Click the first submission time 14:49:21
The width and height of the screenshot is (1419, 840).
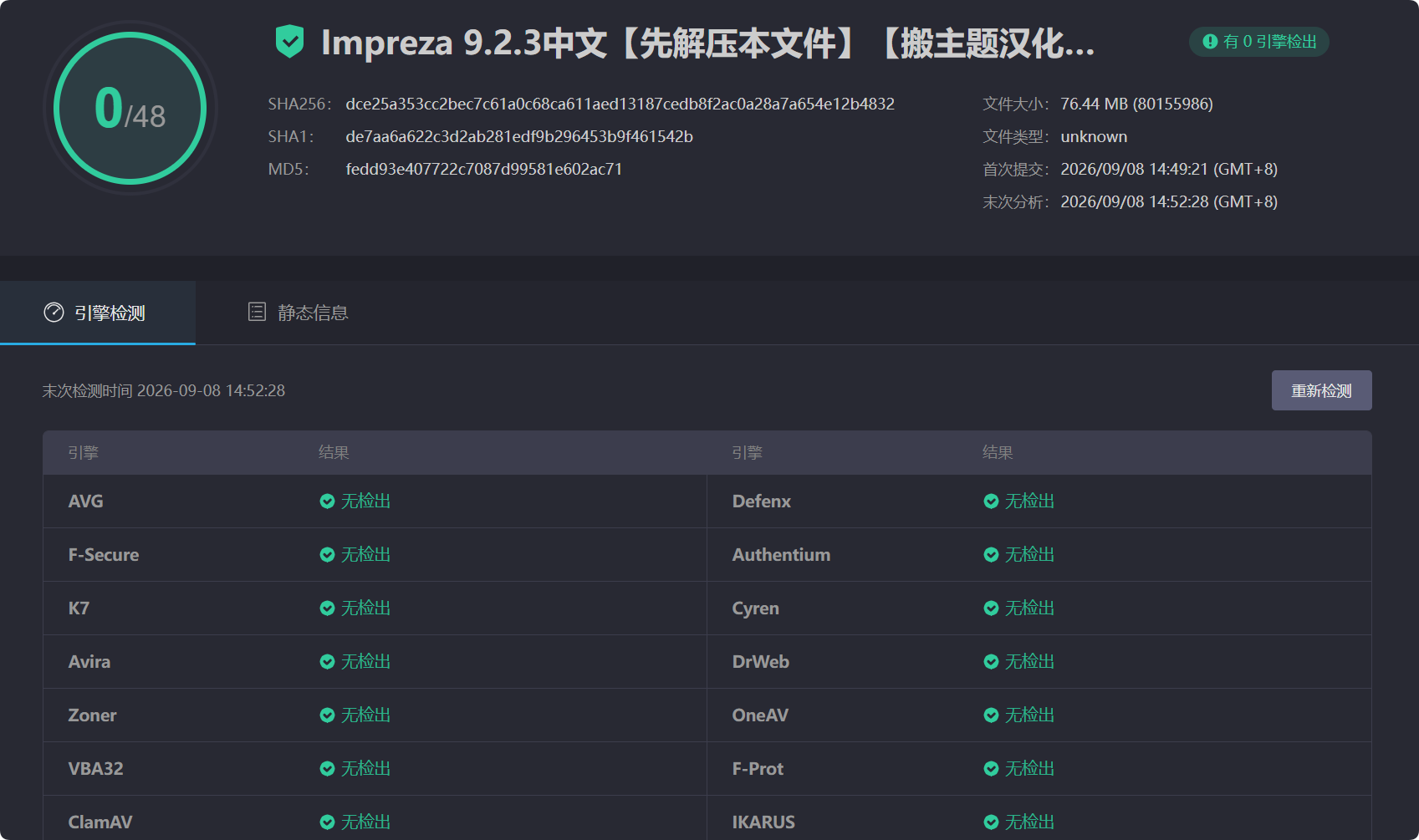click(1169, 169)
